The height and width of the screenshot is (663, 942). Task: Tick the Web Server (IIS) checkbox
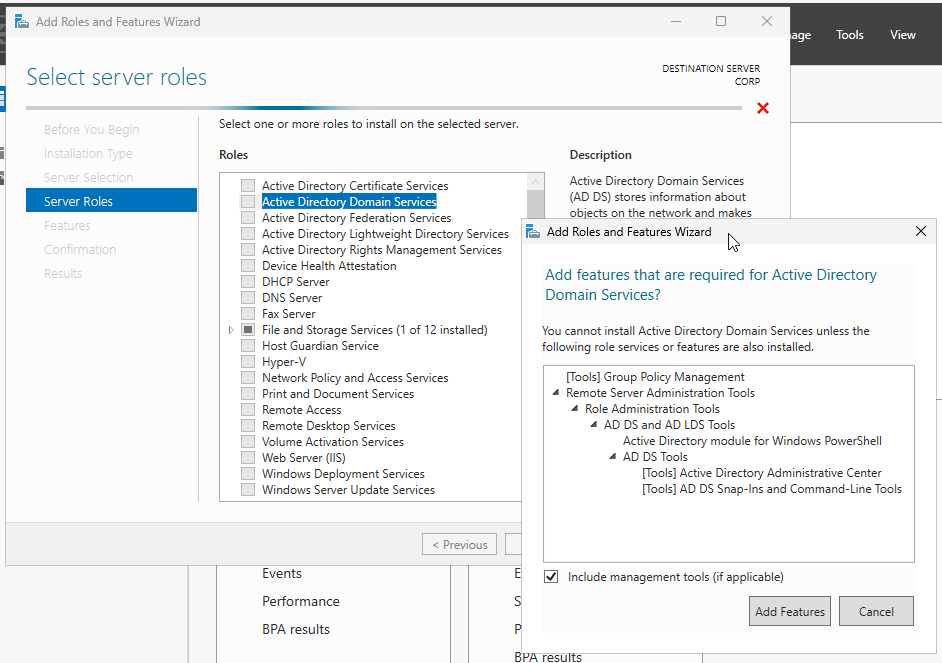coord(248,458)
